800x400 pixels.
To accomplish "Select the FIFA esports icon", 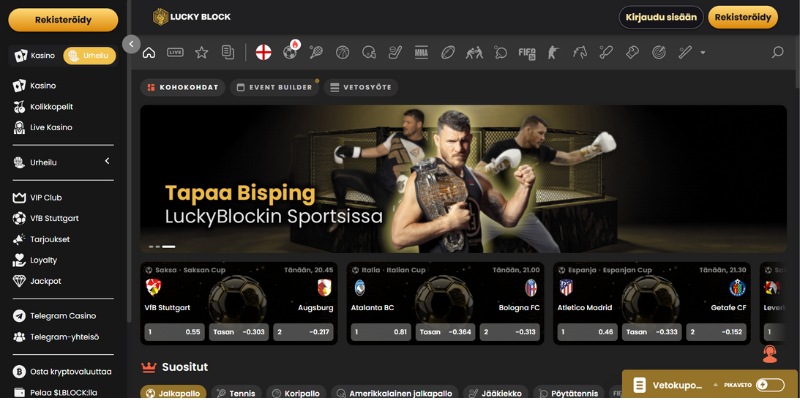I will click(527, 52).
